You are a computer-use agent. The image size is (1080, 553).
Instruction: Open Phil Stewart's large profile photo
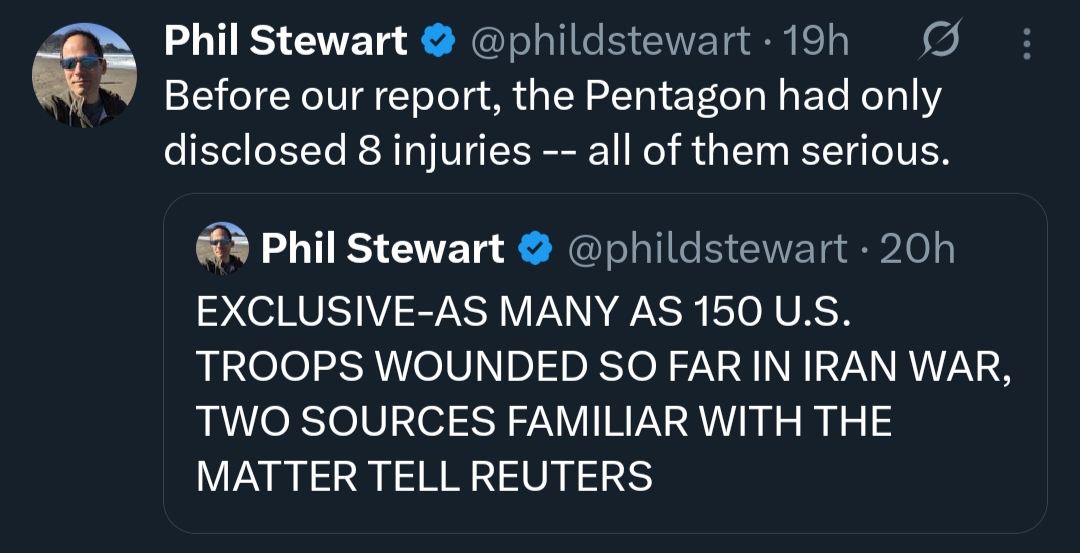(x=84, y=75)
